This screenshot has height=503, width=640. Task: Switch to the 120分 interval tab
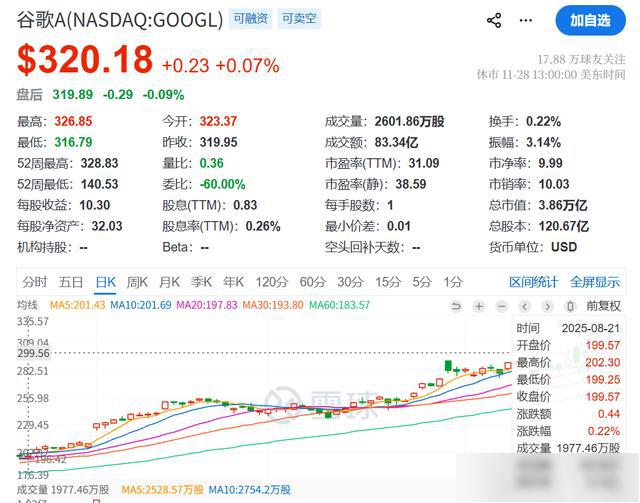[271, 282]
